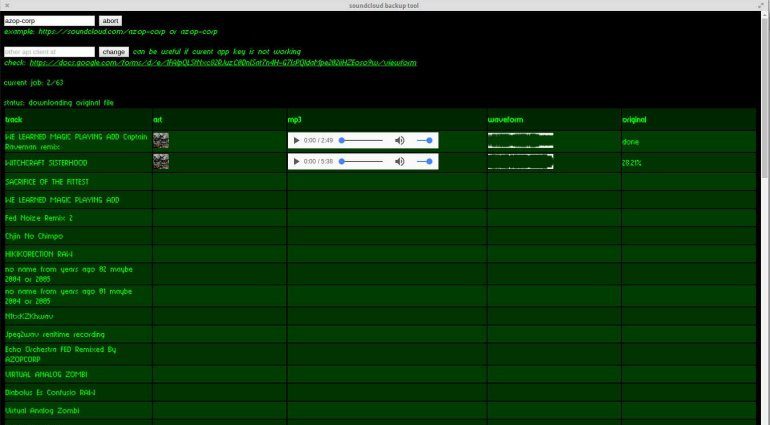The width and height of the screenshot is (770, 425).
Task: Select the SACRIFICE OF THE FITTEST track row
Action: (47, 182)
